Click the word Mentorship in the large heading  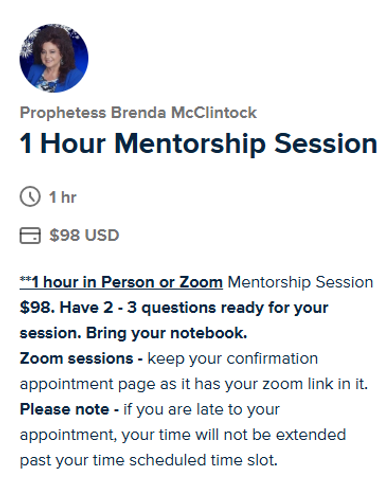coord(190,143)
